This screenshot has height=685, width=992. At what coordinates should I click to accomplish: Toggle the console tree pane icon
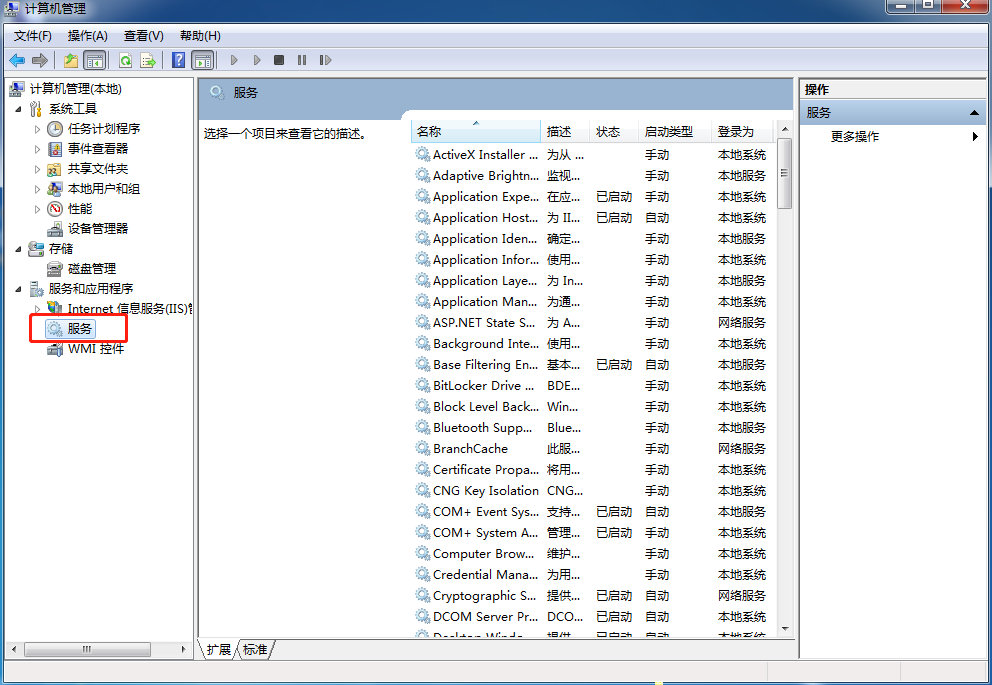coord(95,60)
